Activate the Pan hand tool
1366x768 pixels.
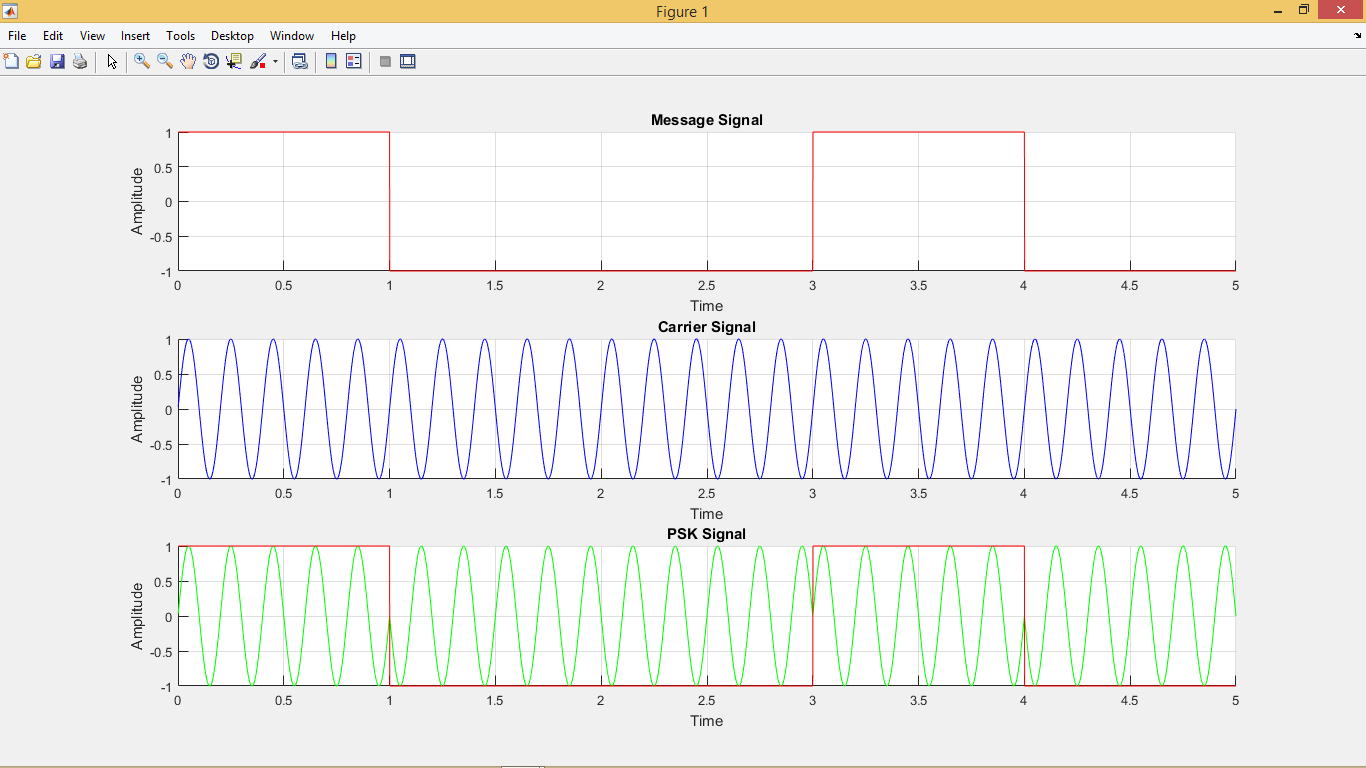(187, 61)
